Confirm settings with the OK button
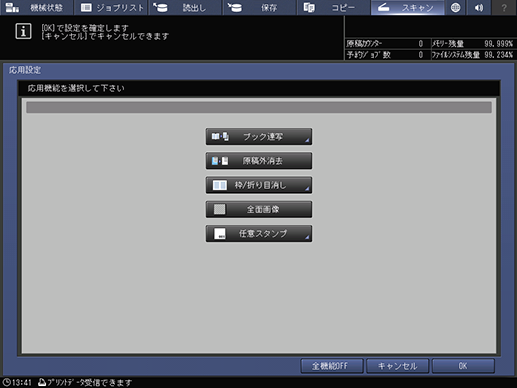Image resolution: width=517 pixels, height=388 pixels. pyautogui.click(x=463, y=366)
